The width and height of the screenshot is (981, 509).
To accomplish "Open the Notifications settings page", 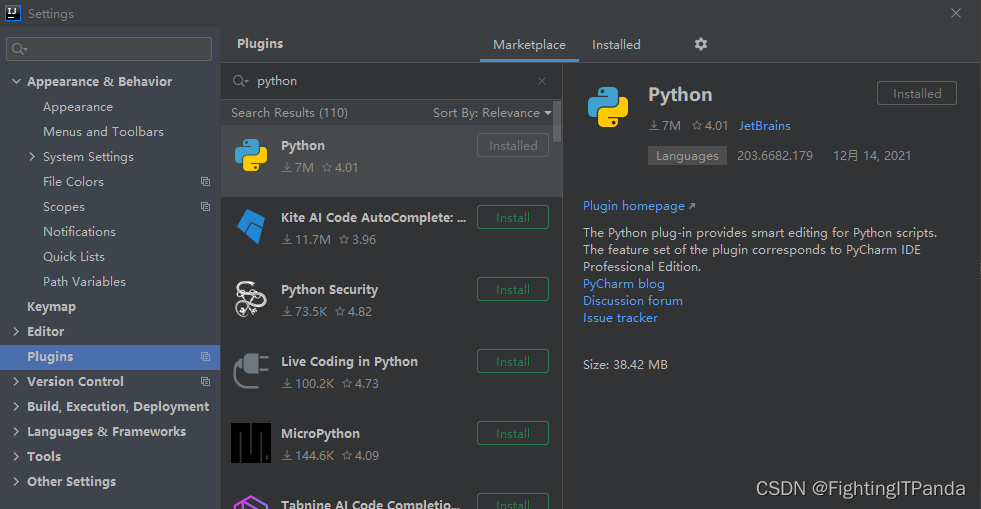I will coord(79,231).
